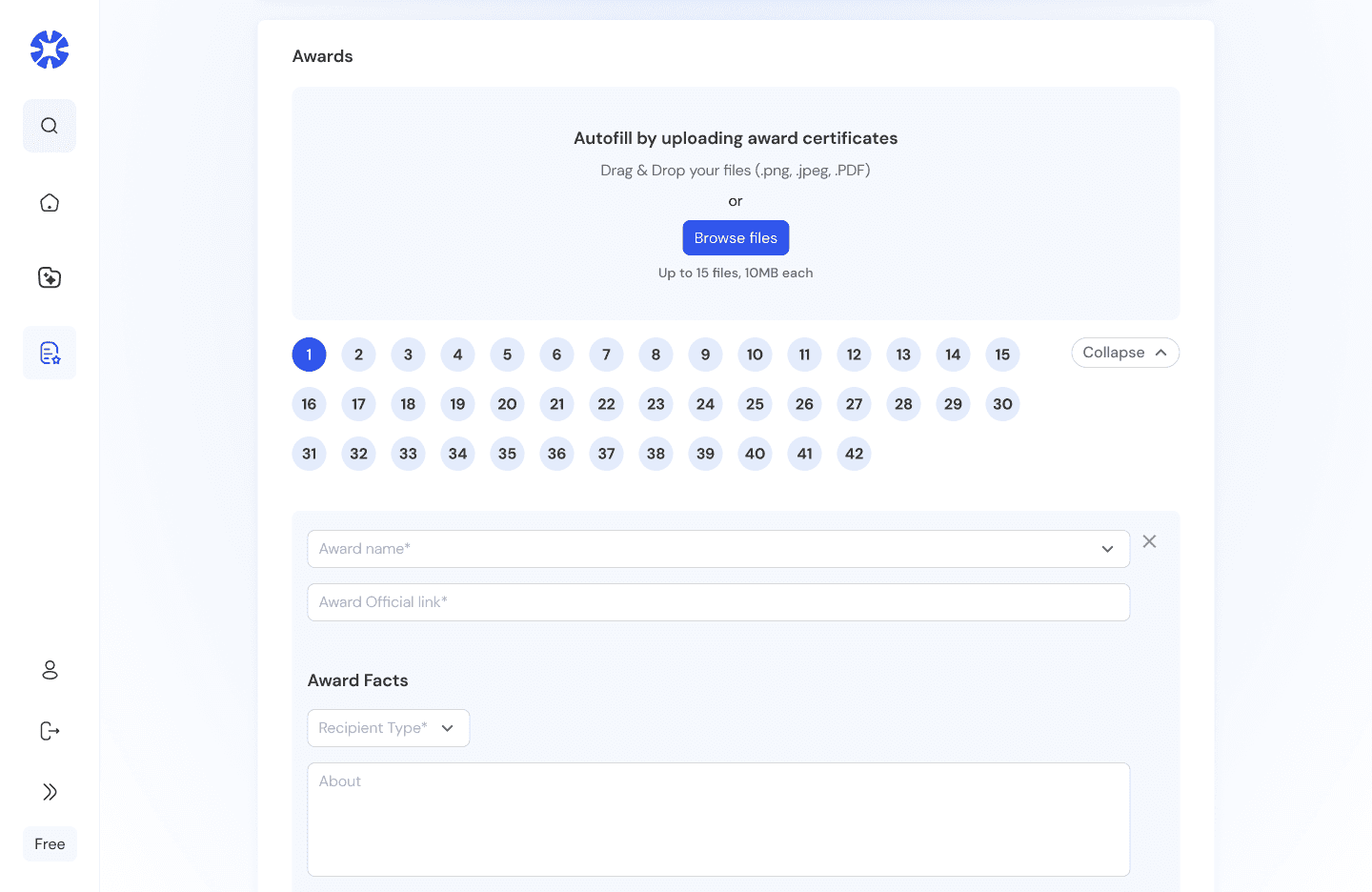1372x892 pixels.
Task: Jump to award number 10
Action: click(755, 355)
